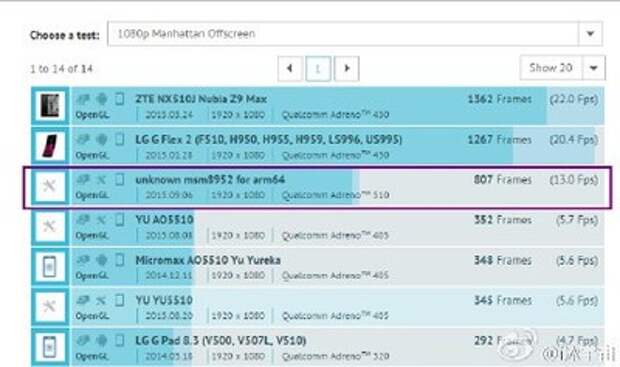The width and height of the screenshot is (620, 367).
Task: Click phone form-factor icon in YU YU5510 row
Action: point(119,300)
